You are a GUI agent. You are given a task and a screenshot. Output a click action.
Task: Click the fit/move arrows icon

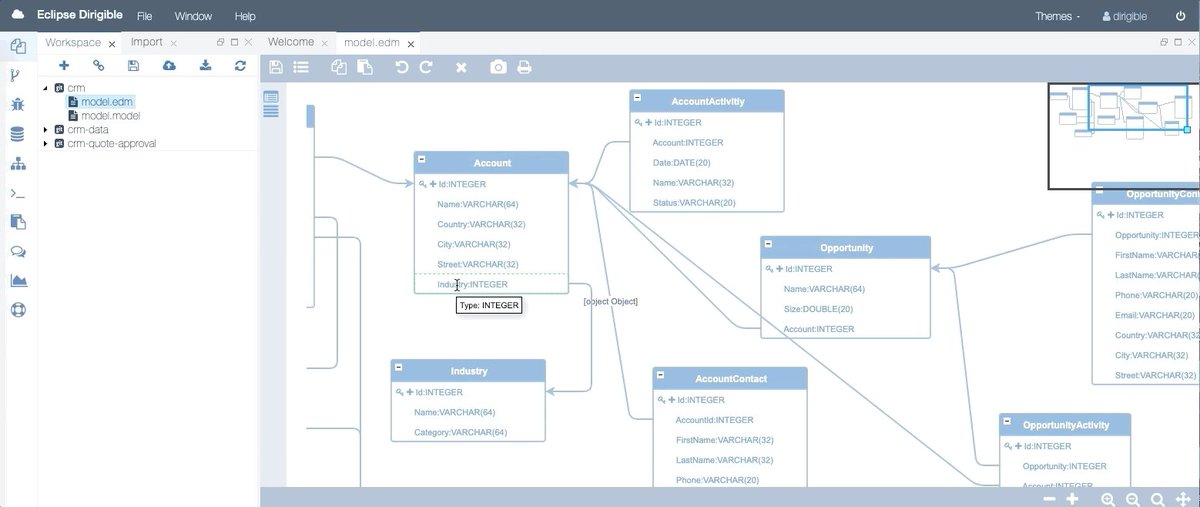click(x=1183, y=499)
